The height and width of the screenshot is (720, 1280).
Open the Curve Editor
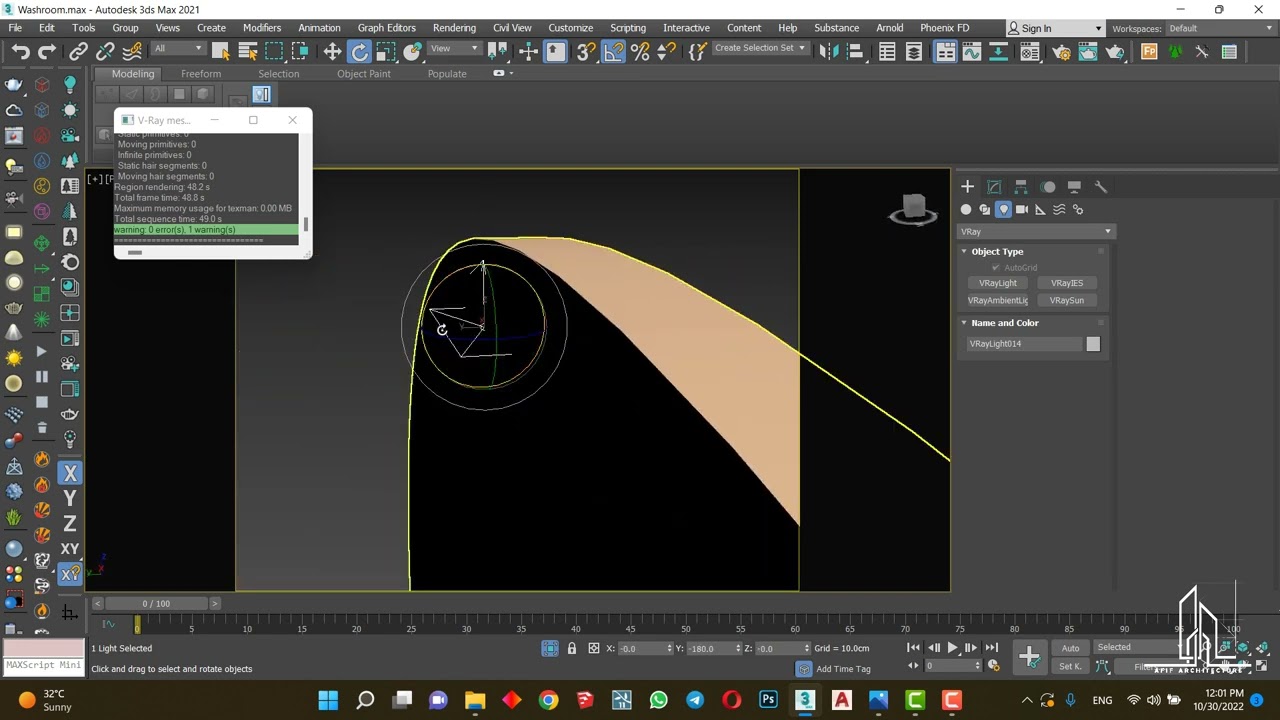(x=971, y=52)
